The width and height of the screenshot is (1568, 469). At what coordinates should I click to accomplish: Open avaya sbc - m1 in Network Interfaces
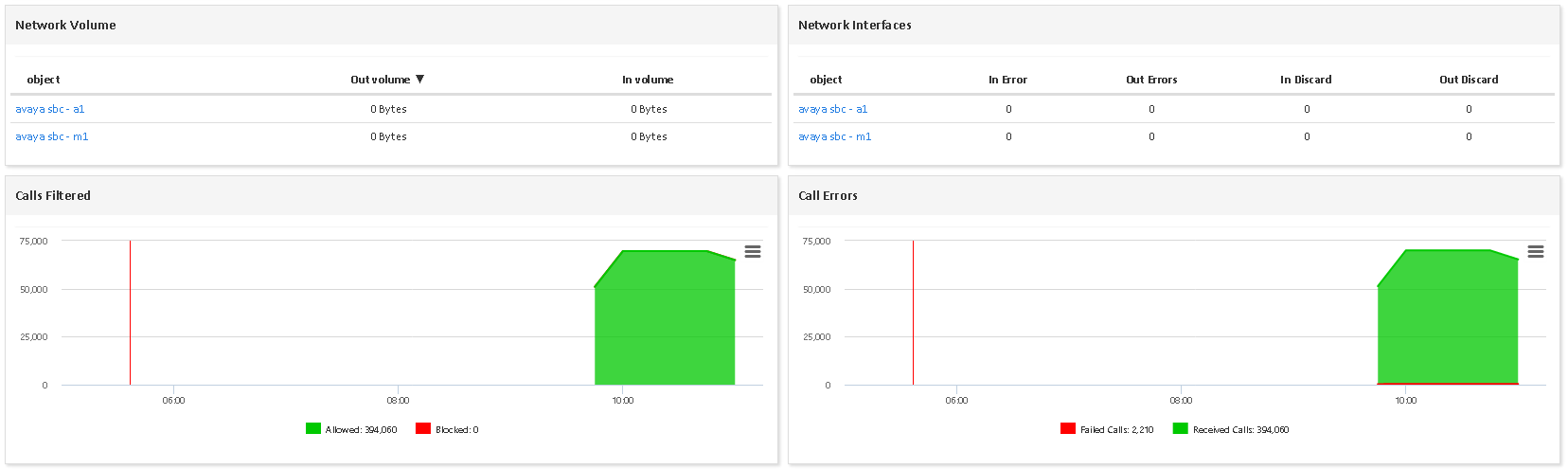[835, 136]
